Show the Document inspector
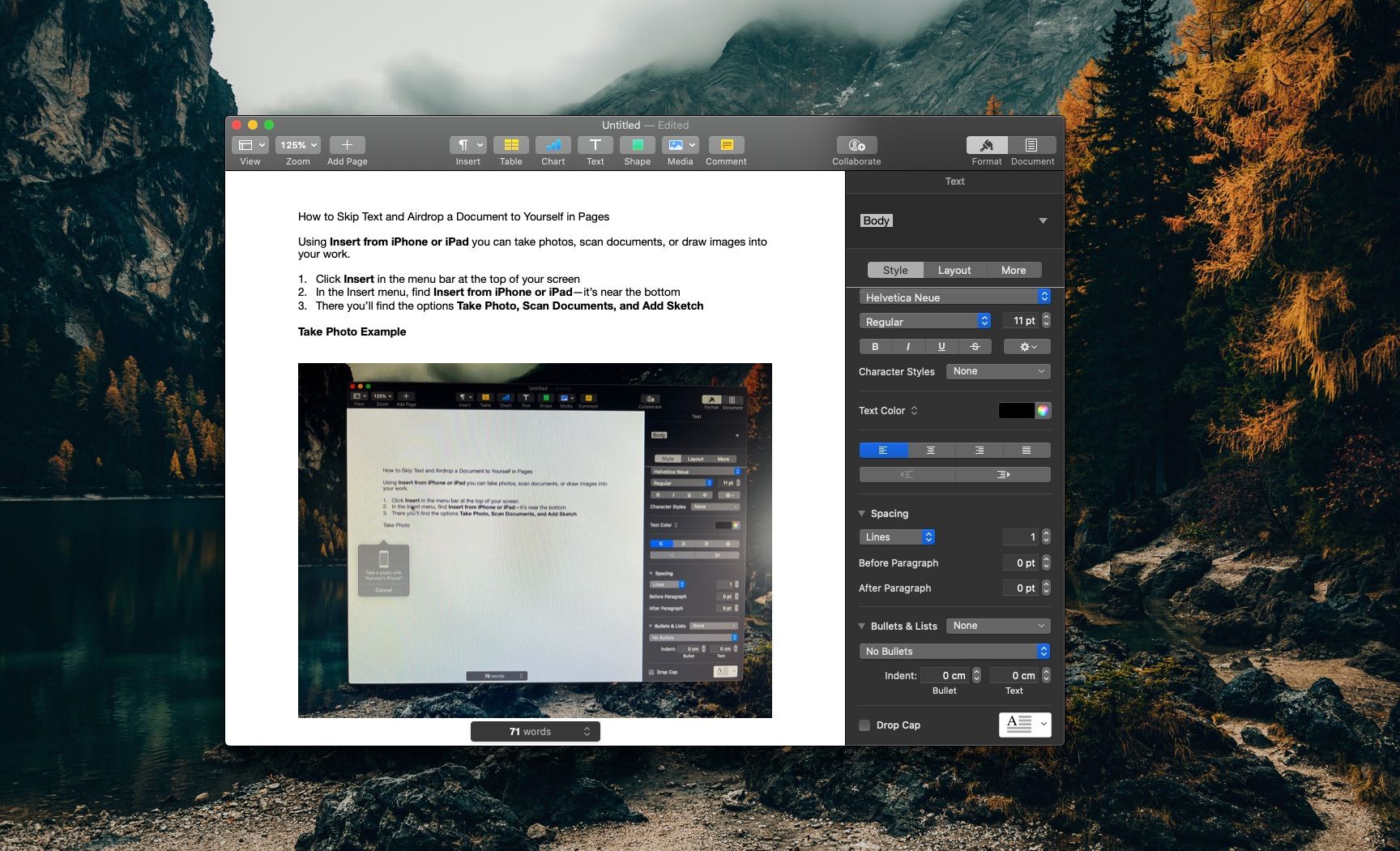 point(1031,145)
